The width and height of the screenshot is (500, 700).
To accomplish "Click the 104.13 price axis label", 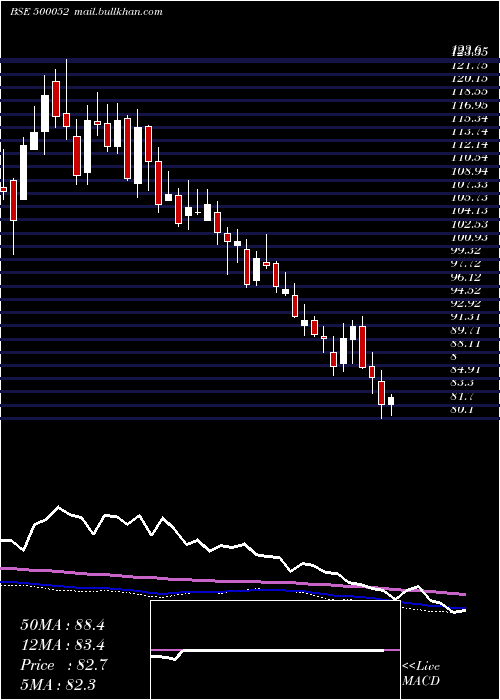I will click(468, 211).
